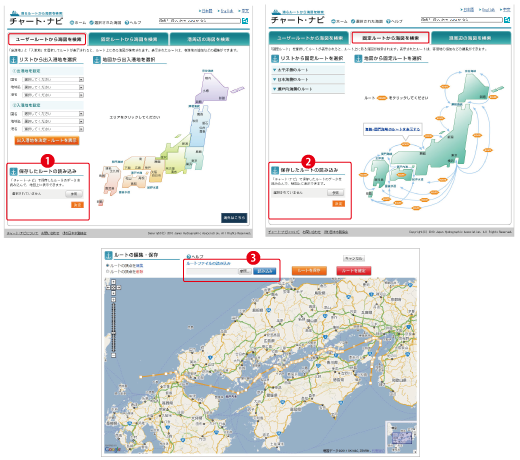Click the orange route save button above the map
Screen dimensions: 520x460
(309, 271)
